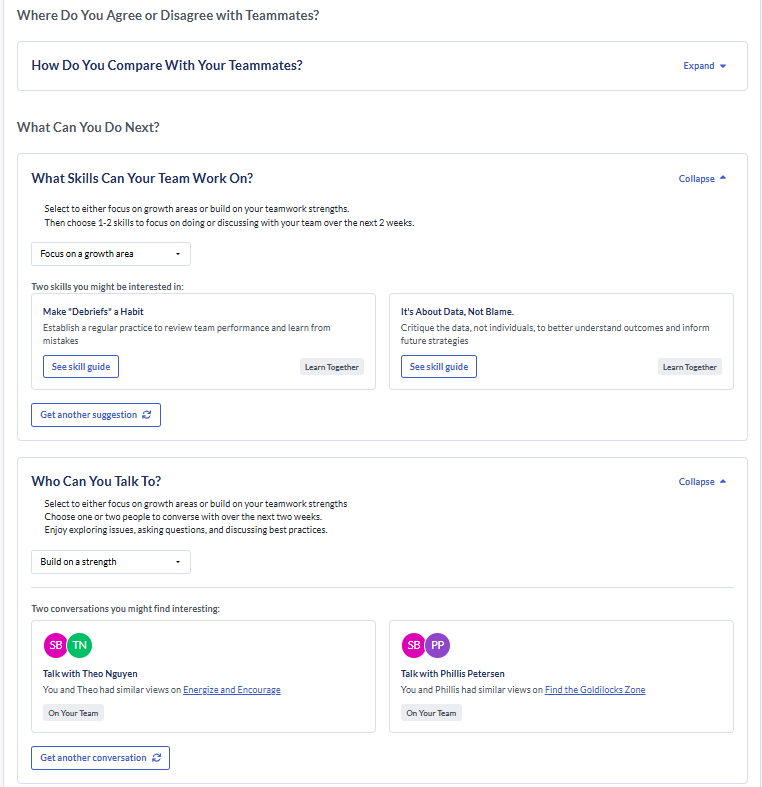Viewport: 762px width, 787px height.
Task: Click On Your Team tag under Theo Nguyen
Action: pyautogui.click(x=74, y=713)
